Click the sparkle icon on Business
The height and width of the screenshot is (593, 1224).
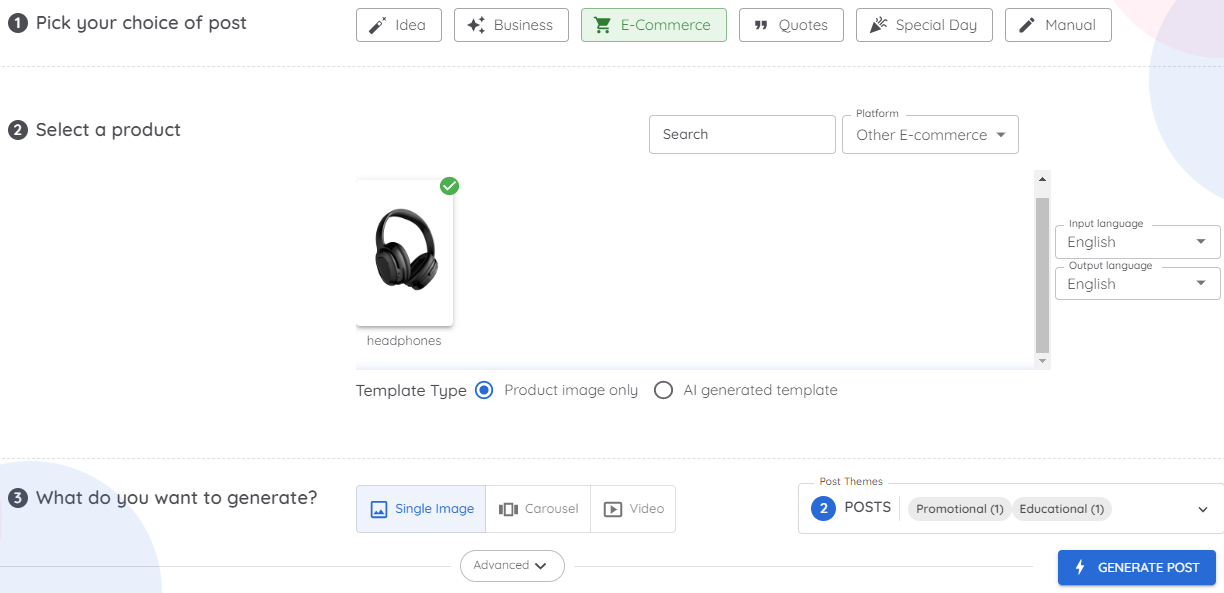tap(477, 25)
